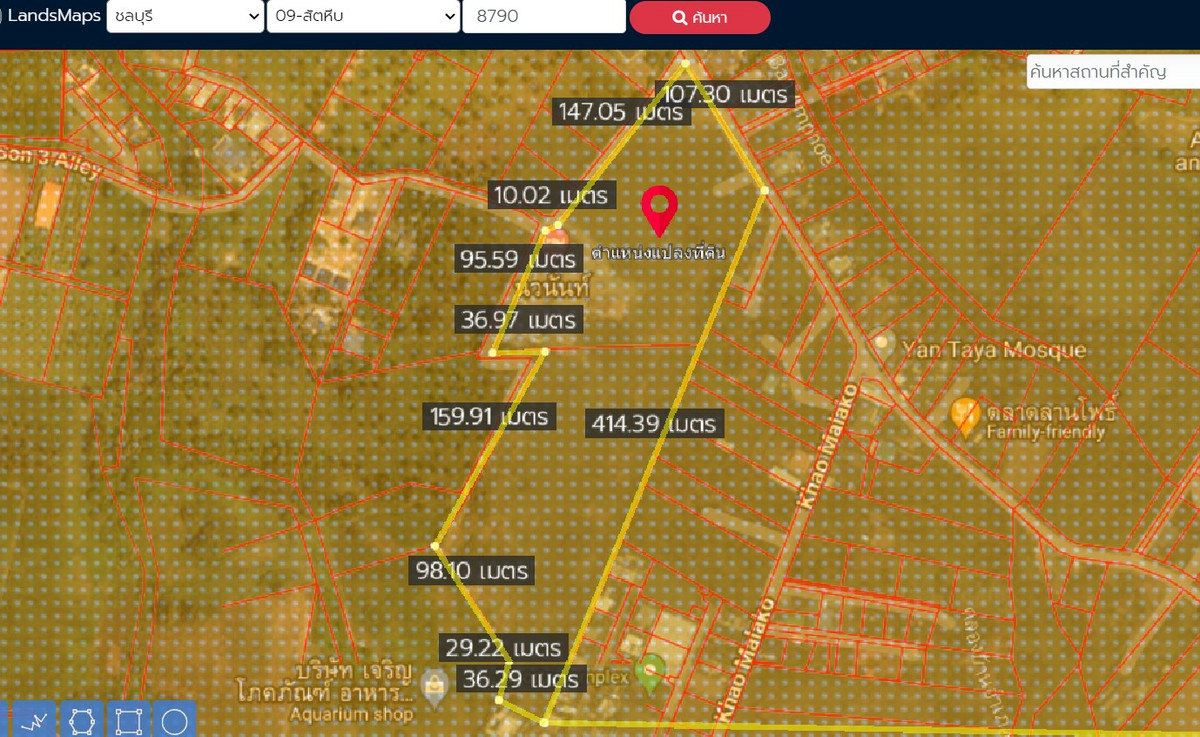1200x737 pixels.
Task: Click the LandsMaps logo text
Action: point(56,15)
